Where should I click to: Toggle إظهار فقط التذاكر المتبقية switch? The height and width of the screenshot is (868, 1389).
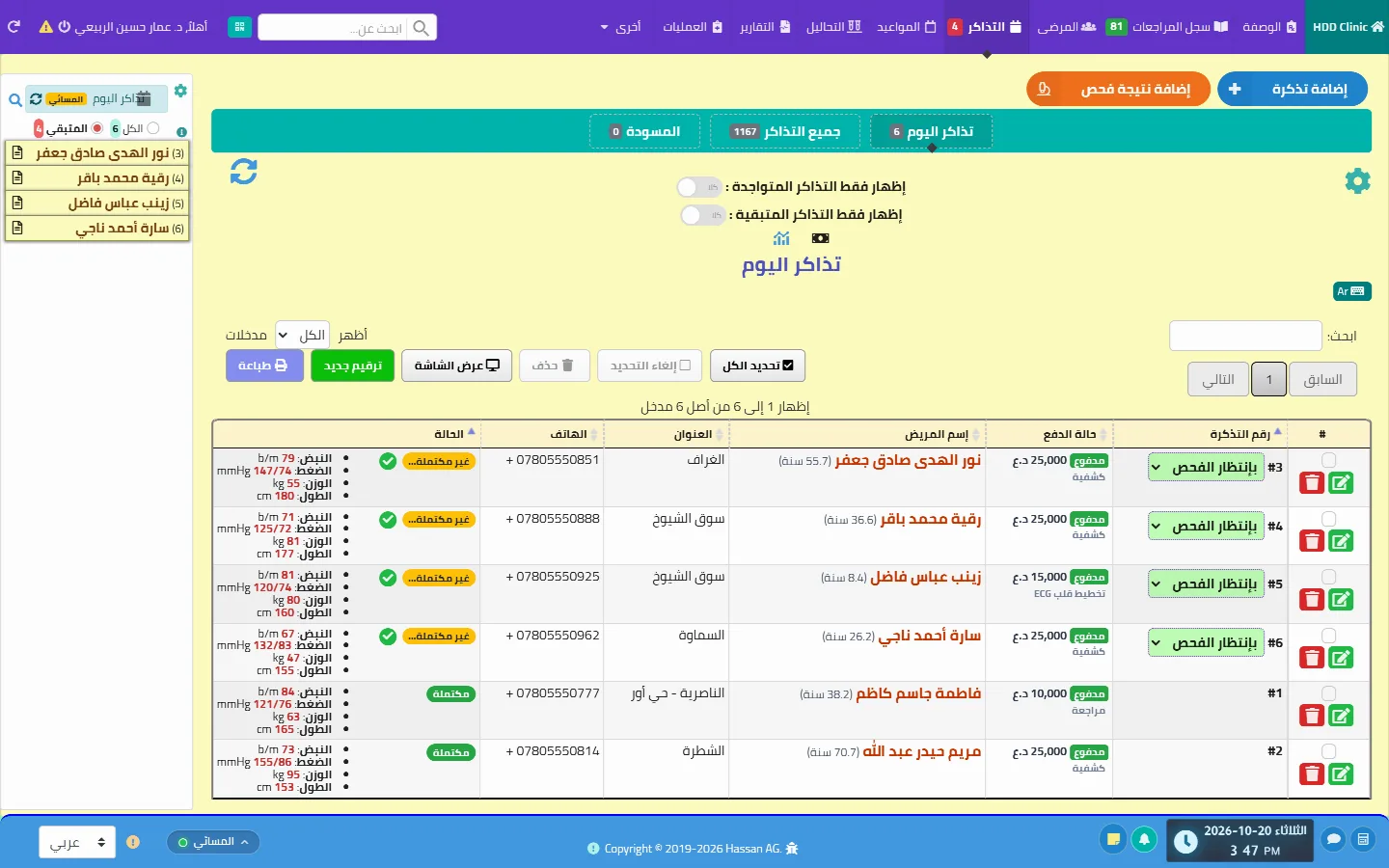coord(702,215)
